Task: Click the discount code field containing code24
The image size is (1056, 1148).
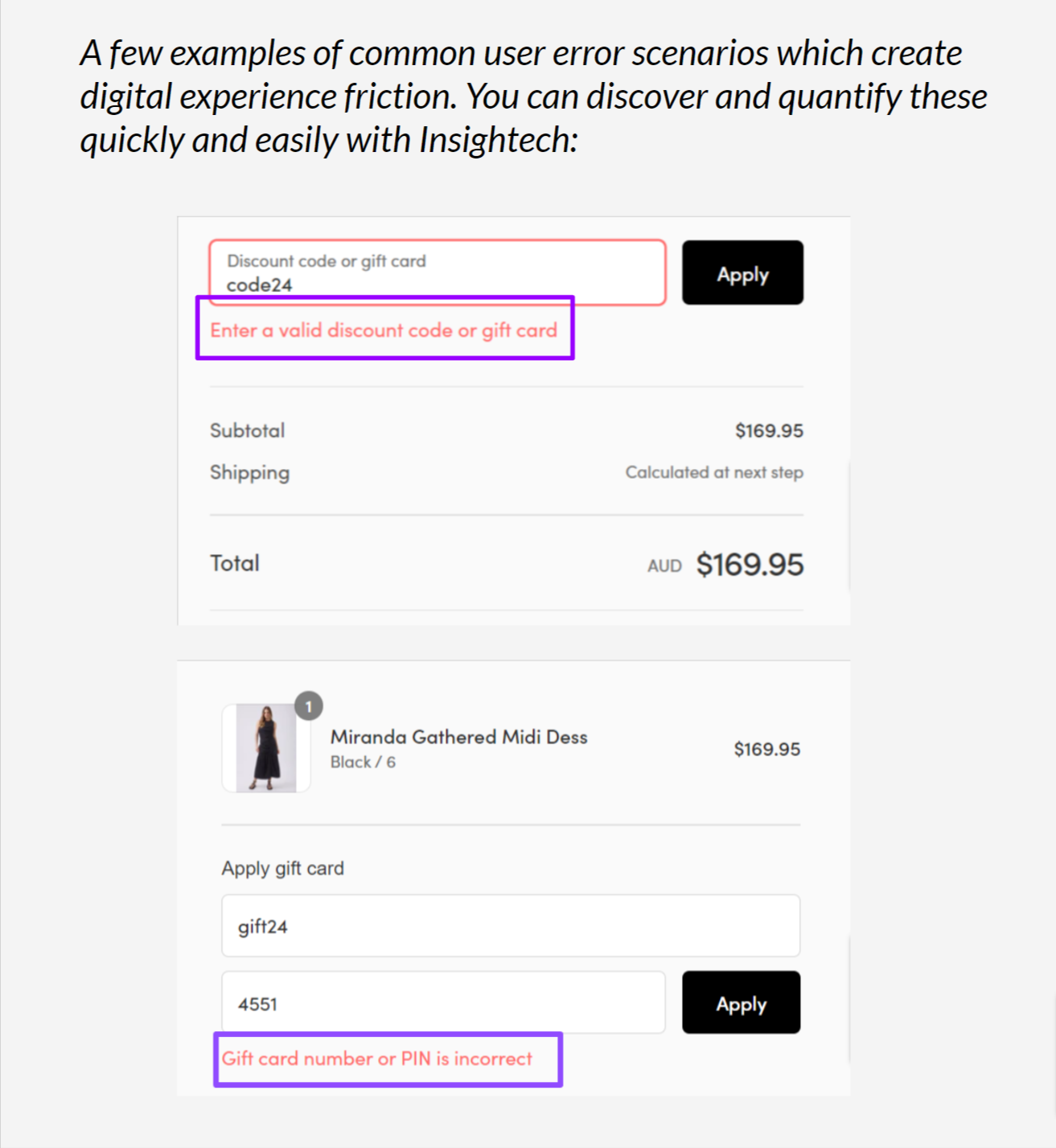Action: 437,273
